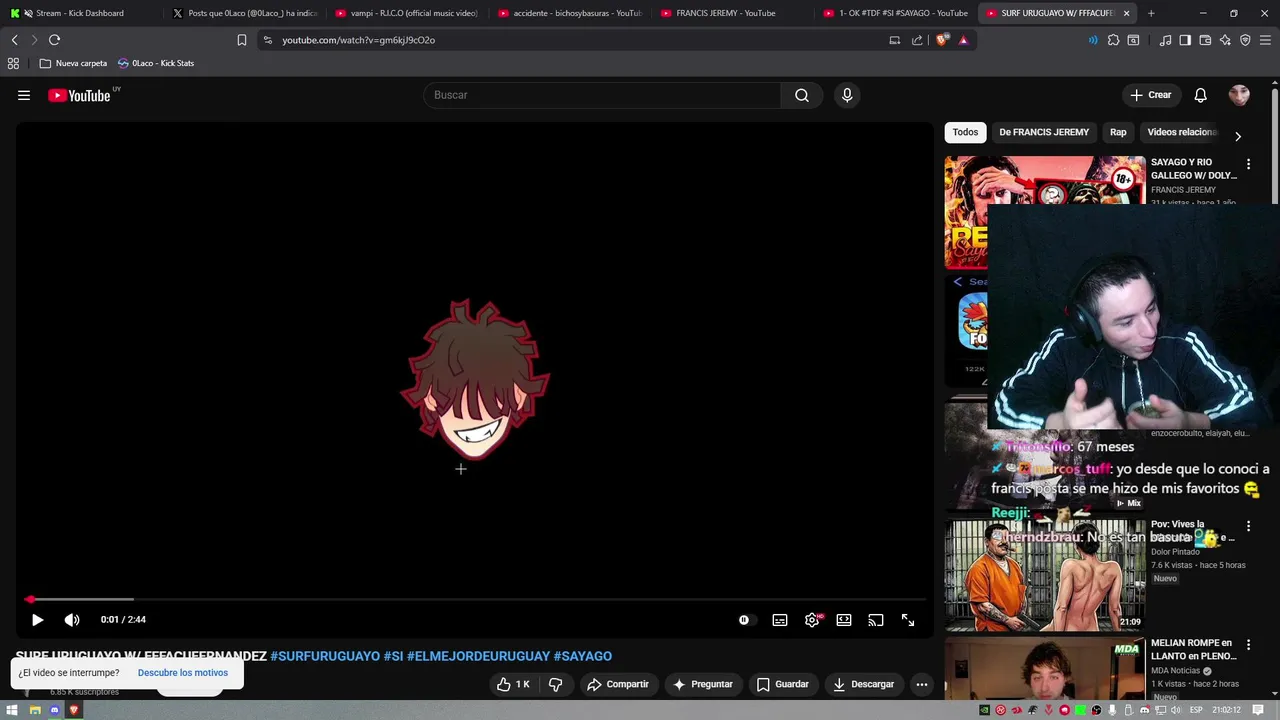This screenshot has width=1280, height=720.
Task: Open Brave Wallet icon
Action: pos(1205,40)
